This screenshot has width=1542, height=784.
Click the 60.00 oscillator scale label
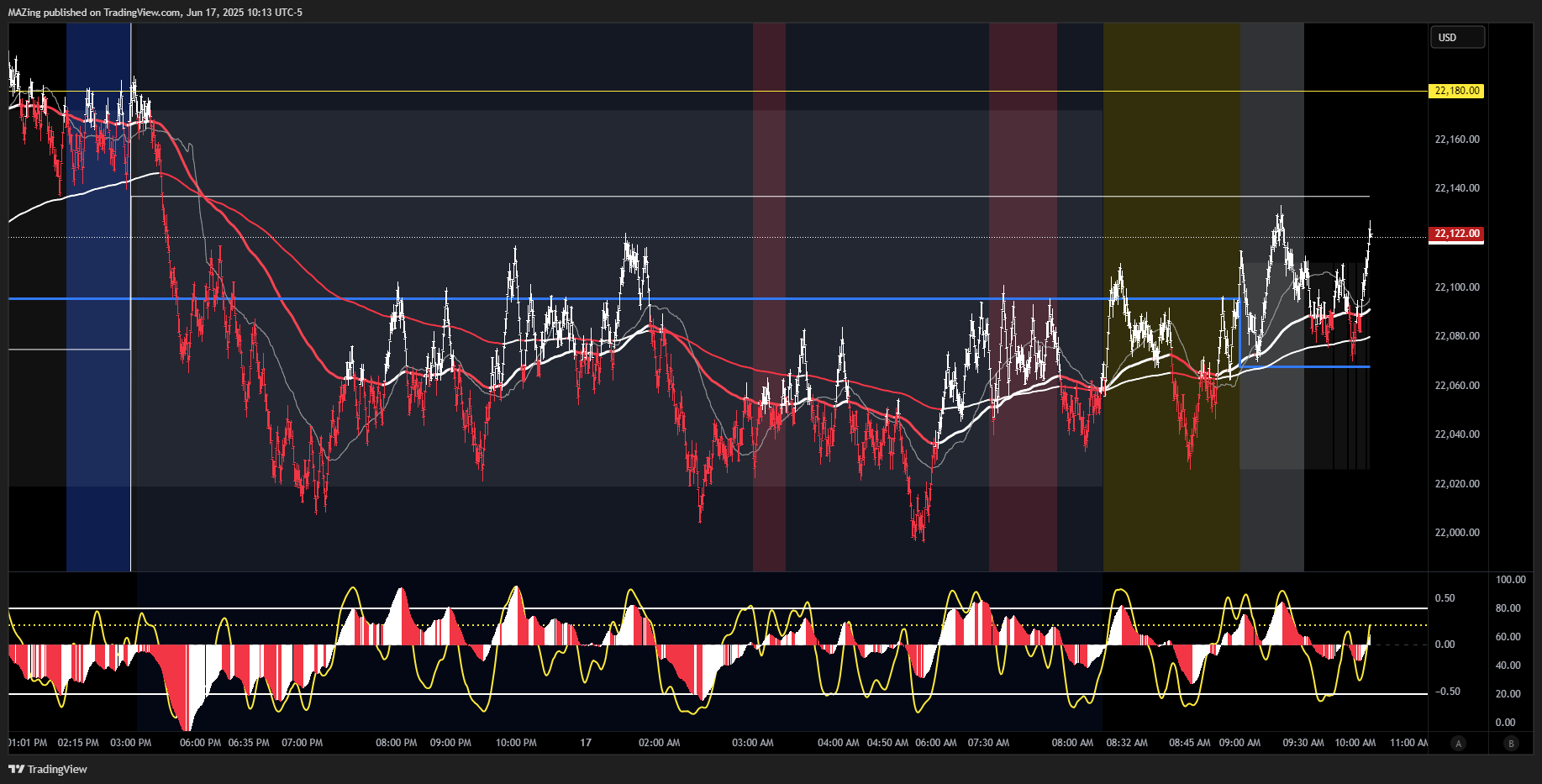pyautogui.click(x=1508, y=637)
